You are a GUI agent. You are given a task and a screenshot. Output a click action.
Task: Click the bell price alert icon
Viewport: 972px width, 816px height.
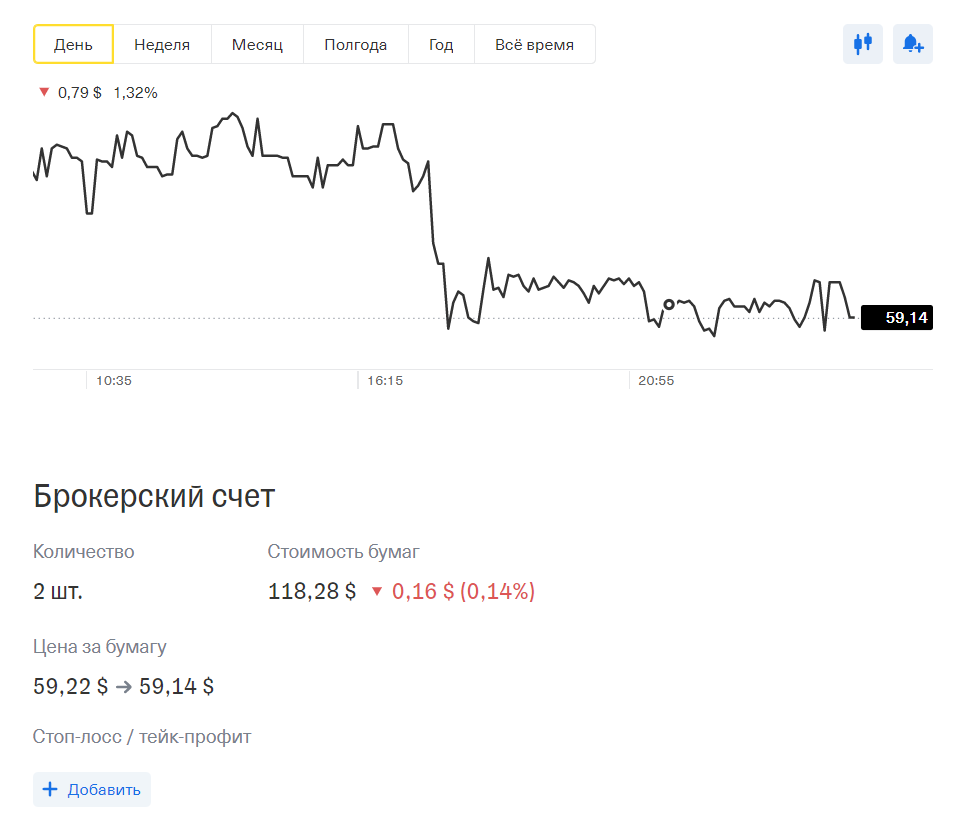point(912,44)
